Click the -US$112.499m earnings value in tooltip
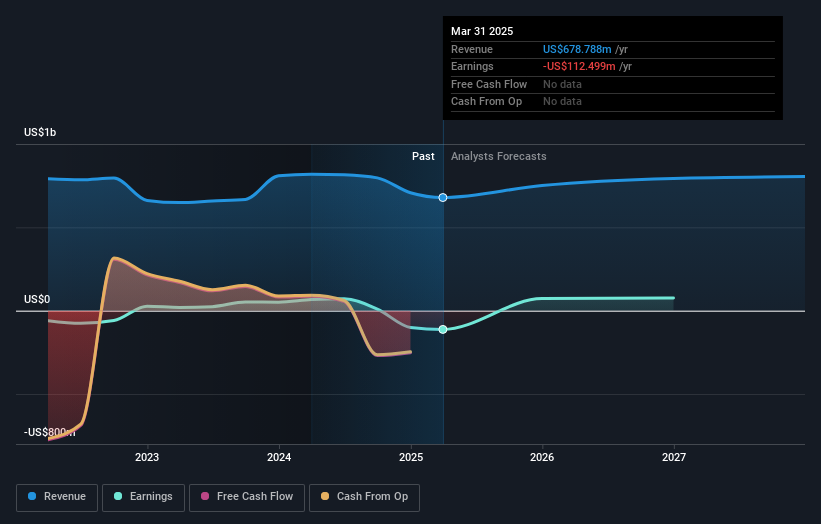Image resolution: width=821 pixels, height=524 pixels. 579,66
